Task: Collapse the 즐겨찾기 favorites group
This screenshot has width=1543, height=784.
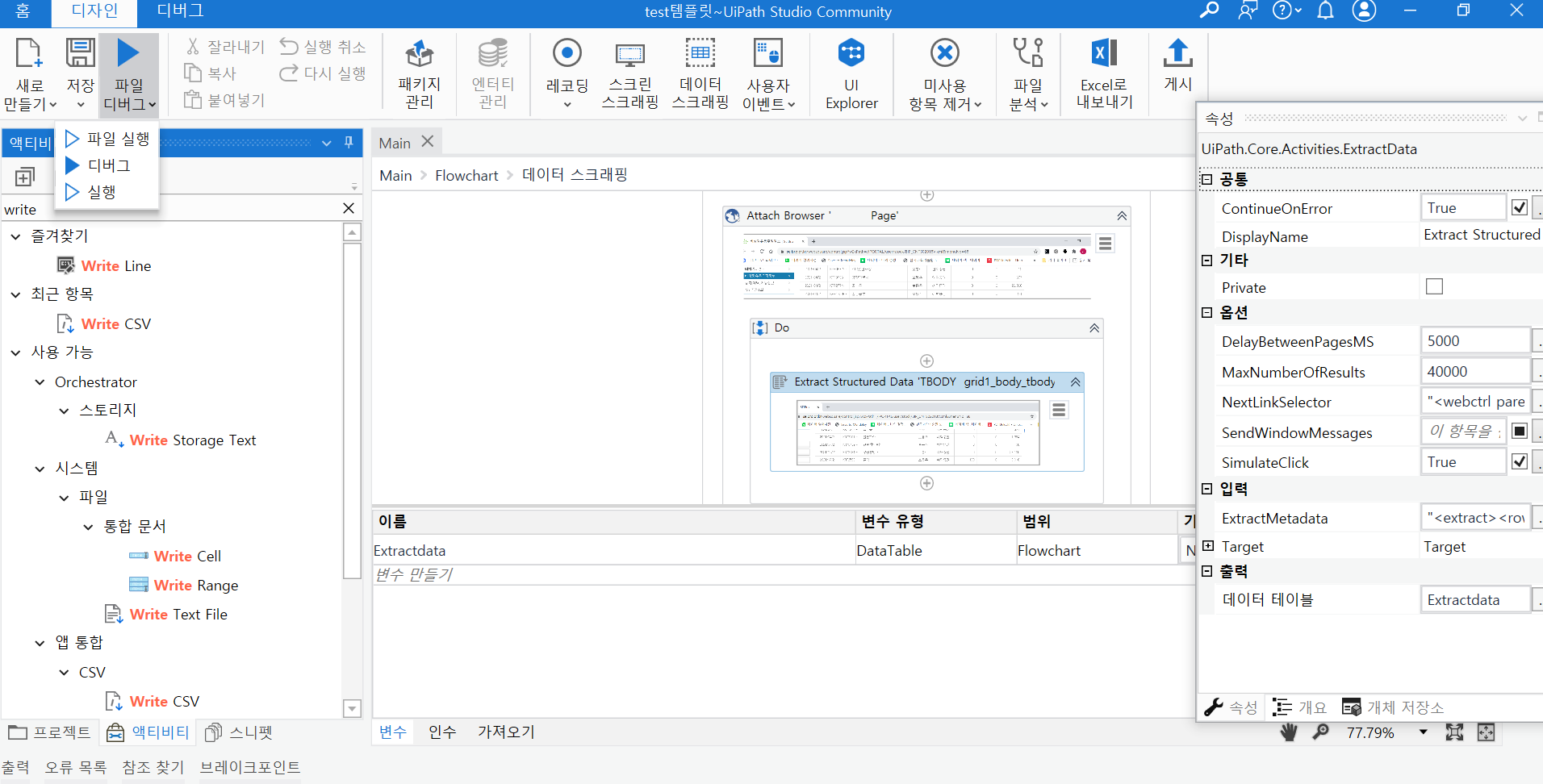Action: click(x=15, y=236)
